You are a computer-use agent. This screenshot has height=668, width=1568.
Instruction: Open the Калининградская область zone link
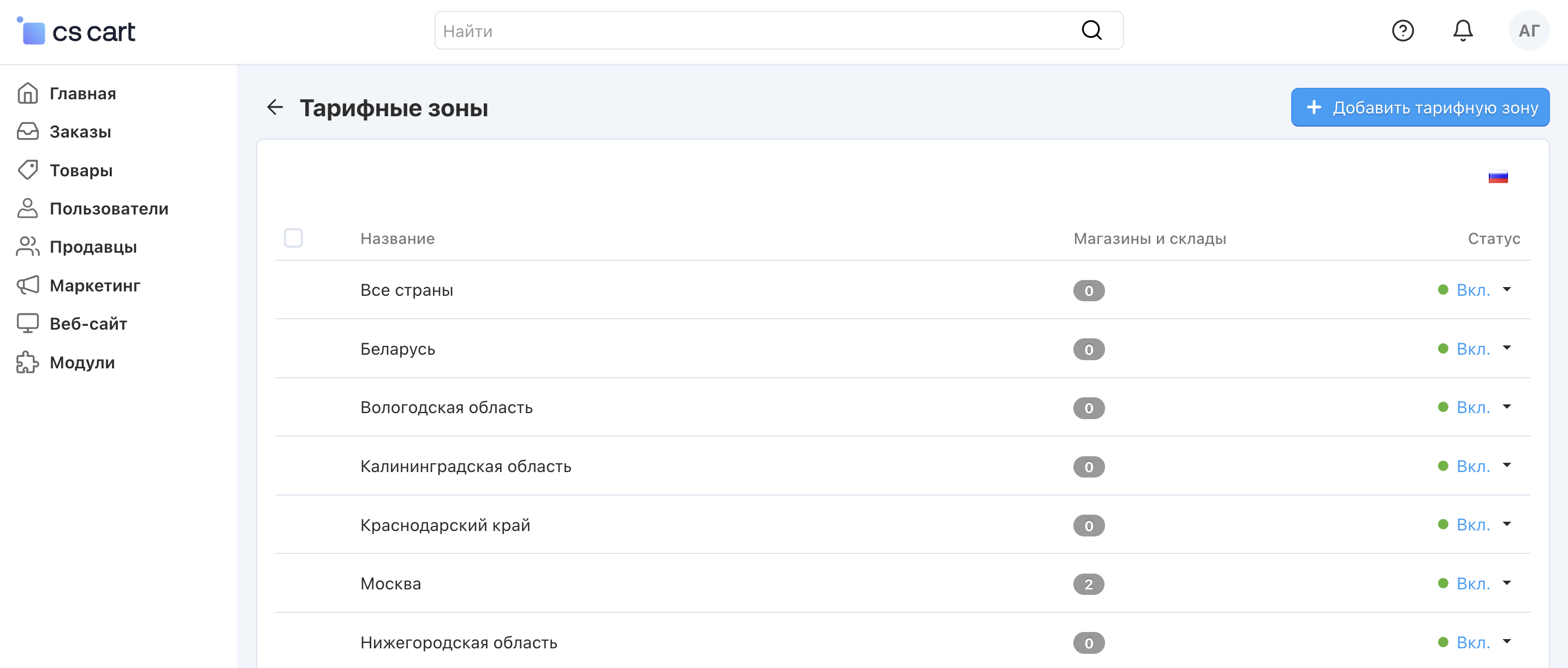[465, 467]
